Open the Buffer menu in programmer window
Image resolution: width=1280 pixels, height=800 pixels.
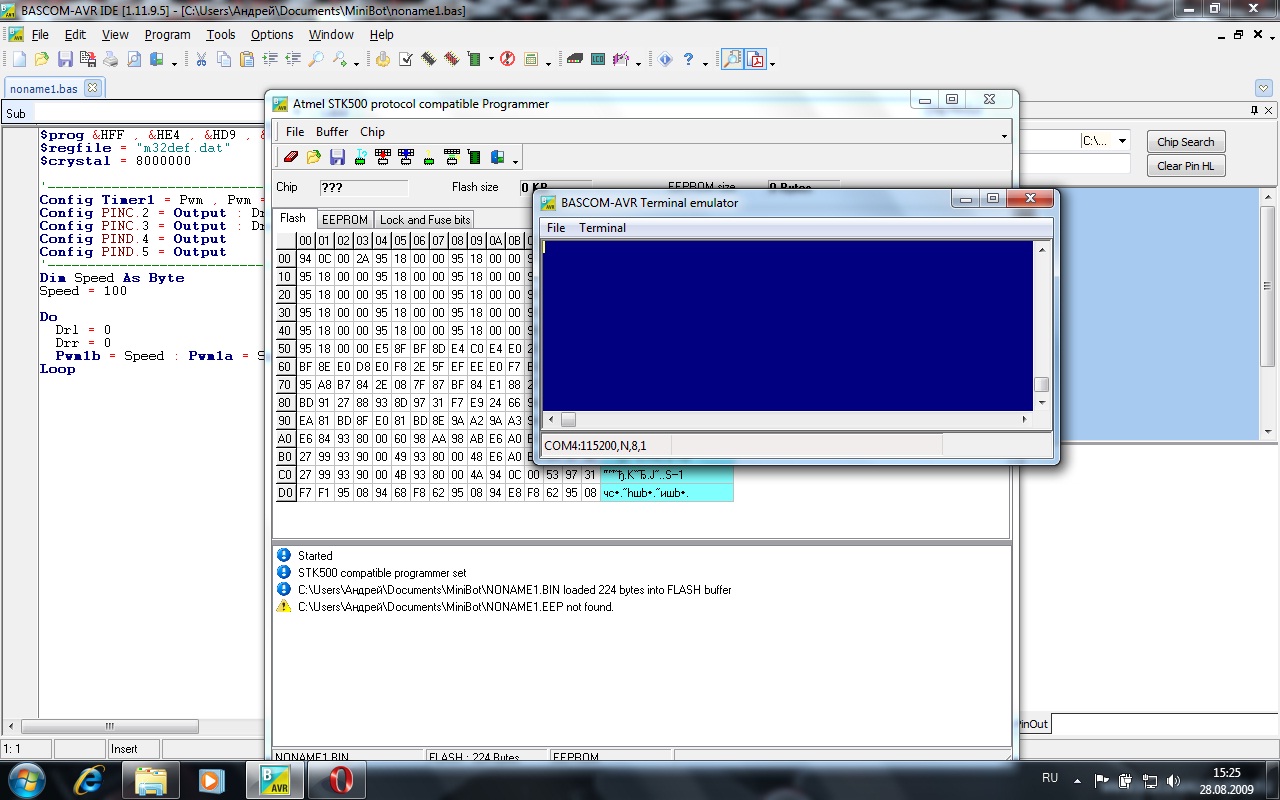332,132
